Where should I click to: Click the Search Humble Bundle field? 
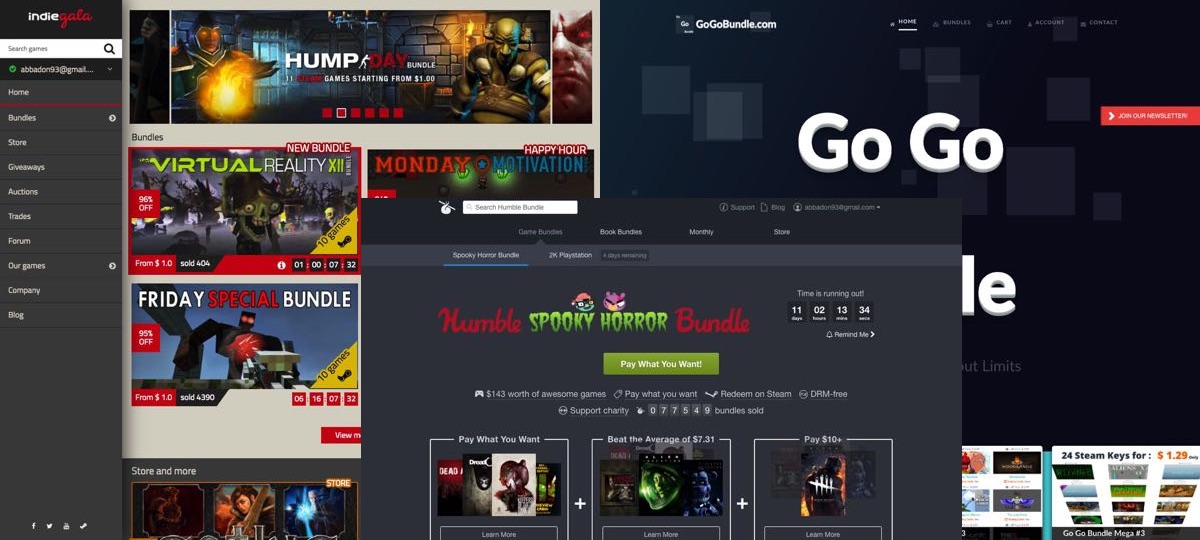(x=520, y=207)
